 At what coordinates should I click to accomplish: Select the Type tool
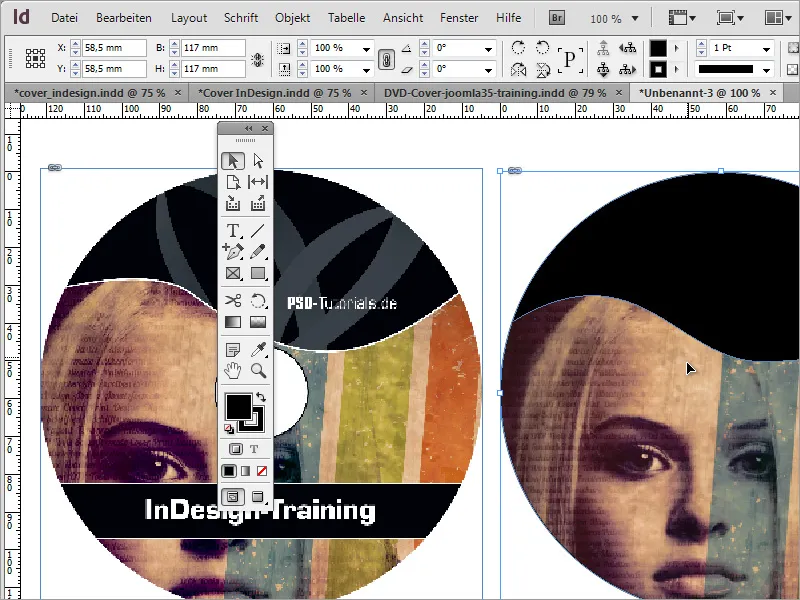coord(233,231)
